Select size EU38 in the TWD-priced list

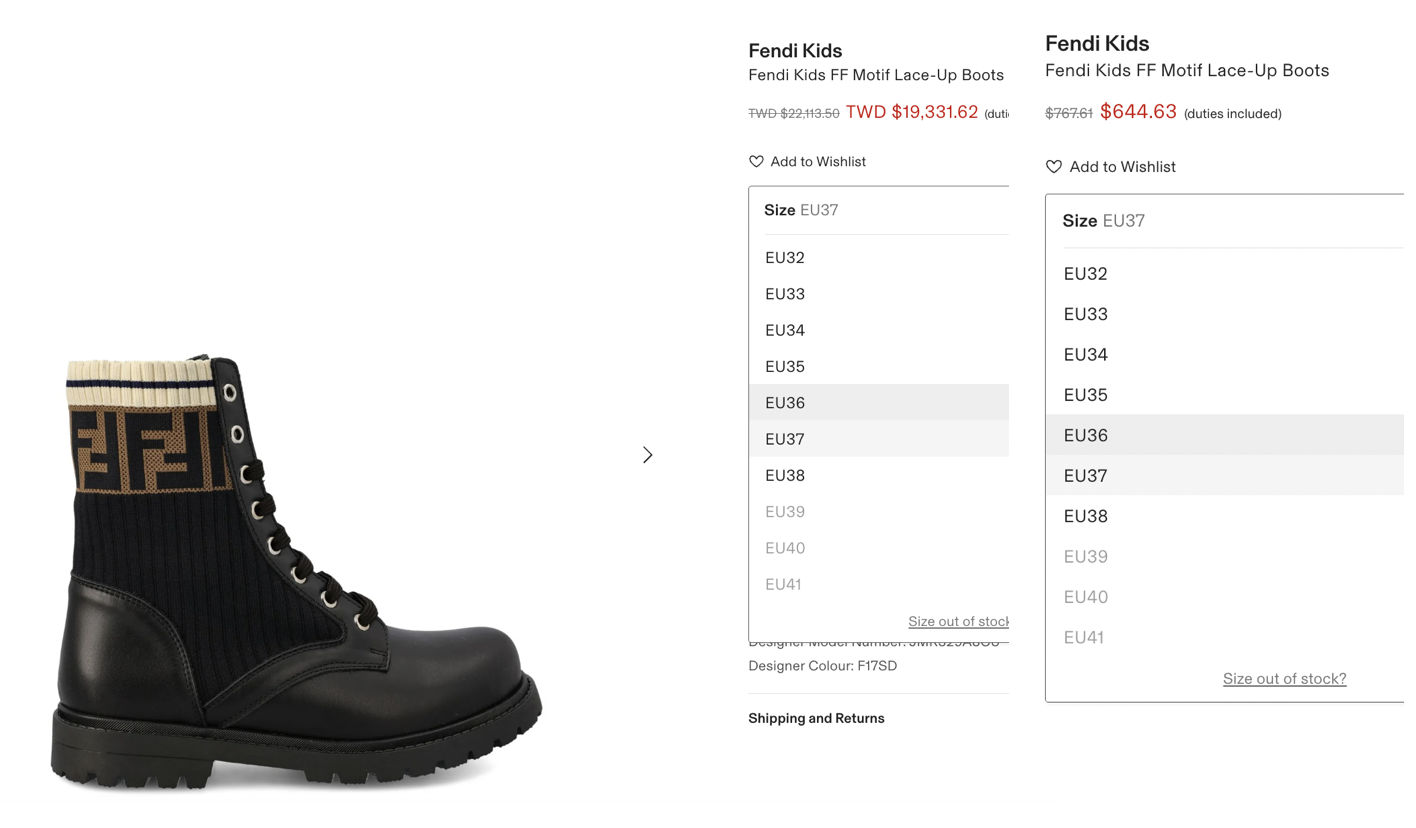click(785, 476)
